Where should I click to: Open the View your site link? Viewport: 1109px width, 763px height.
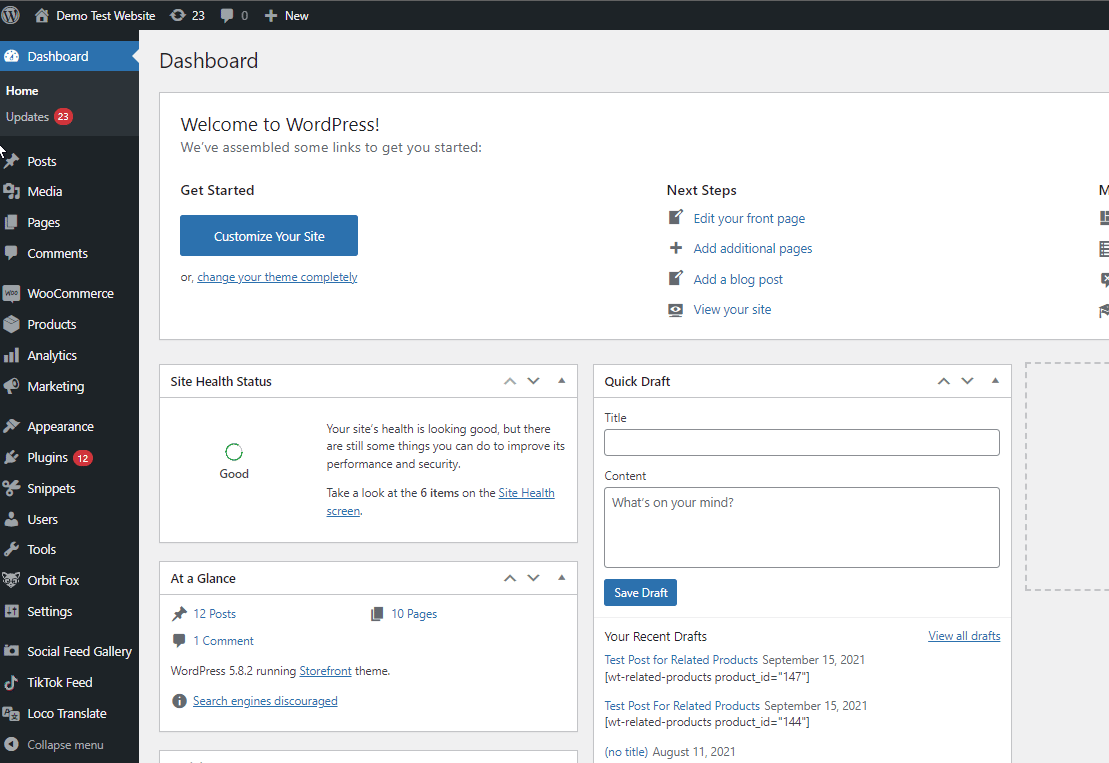(x=732, y=310)
